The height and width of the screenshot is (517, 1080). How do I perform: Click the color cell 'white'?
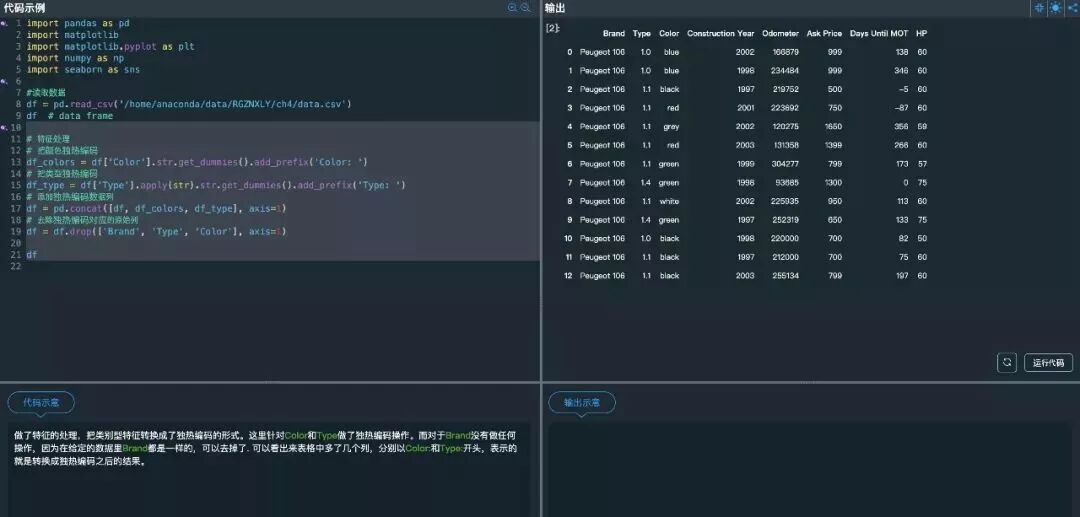669,201
